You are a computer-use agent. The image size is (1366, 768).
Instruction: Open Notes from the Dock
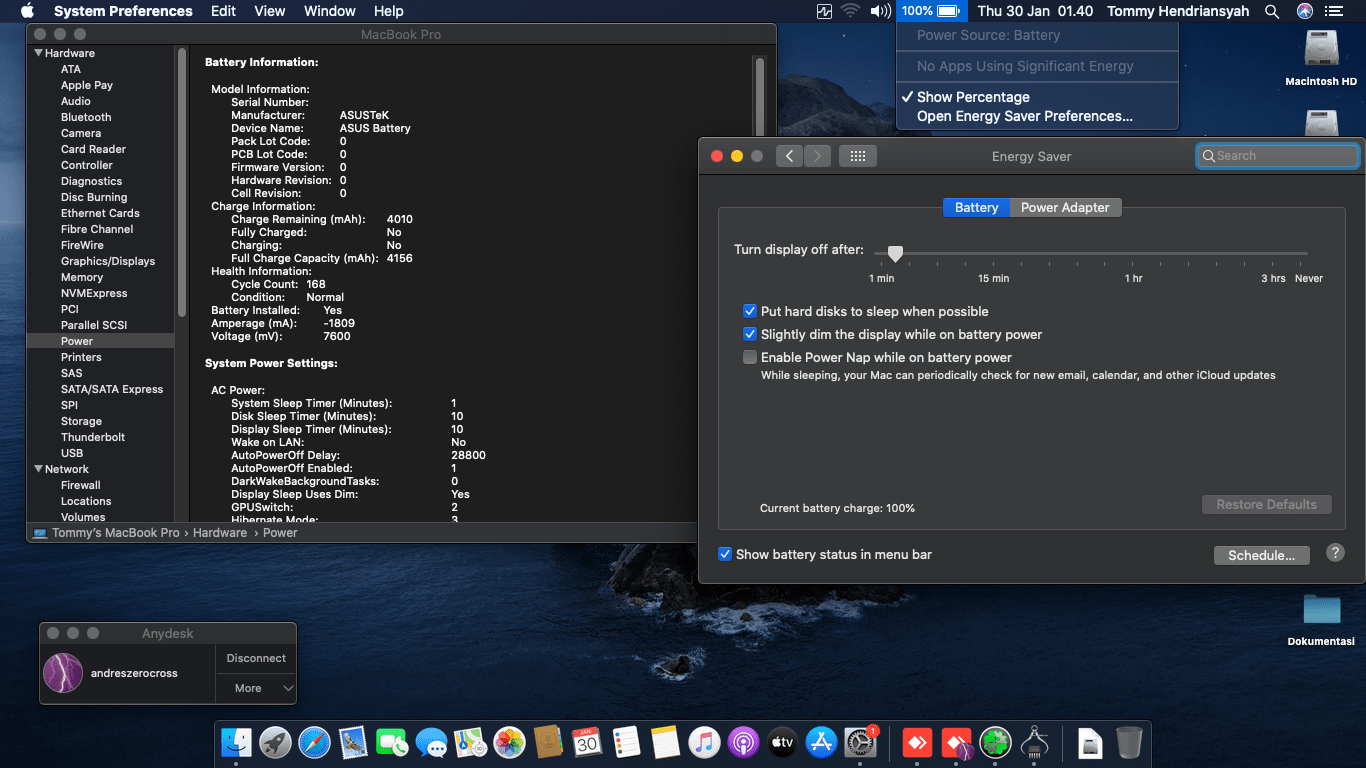pos(665,742)
